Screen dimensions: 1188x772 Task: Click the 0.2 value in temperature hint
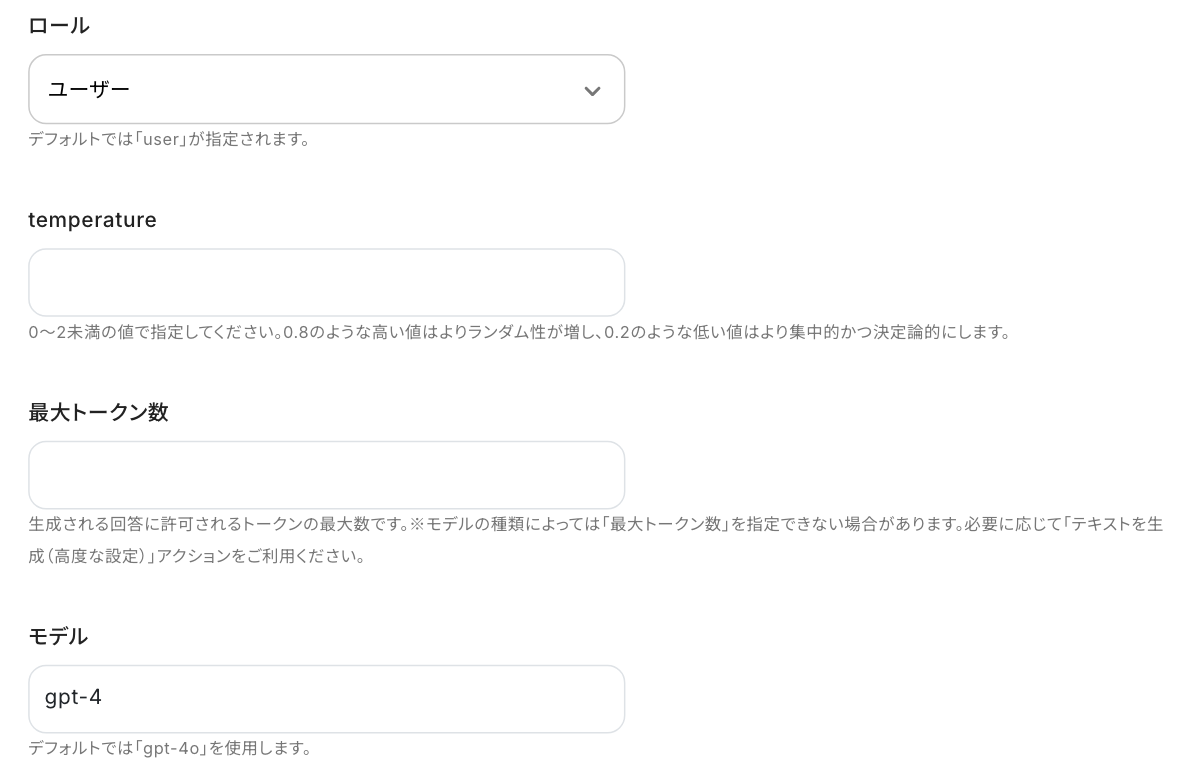[617, 332]
